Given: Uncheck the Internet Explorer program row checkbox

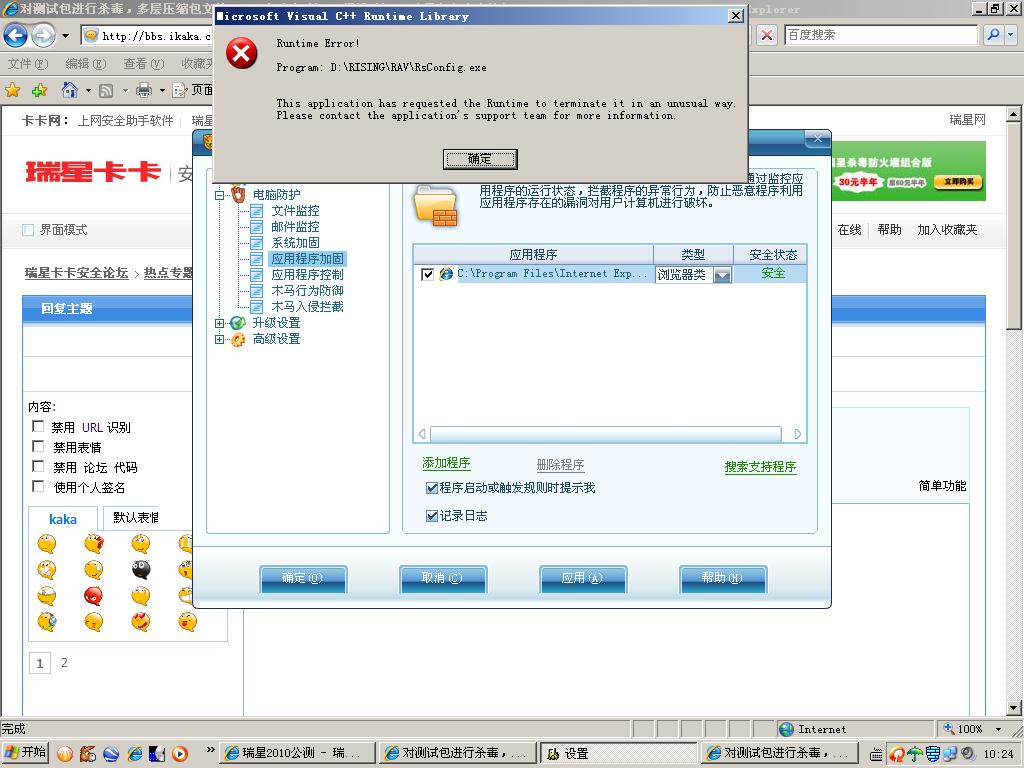Looking at the screenshot, I should pyautogui.click(x=427, y=274).
